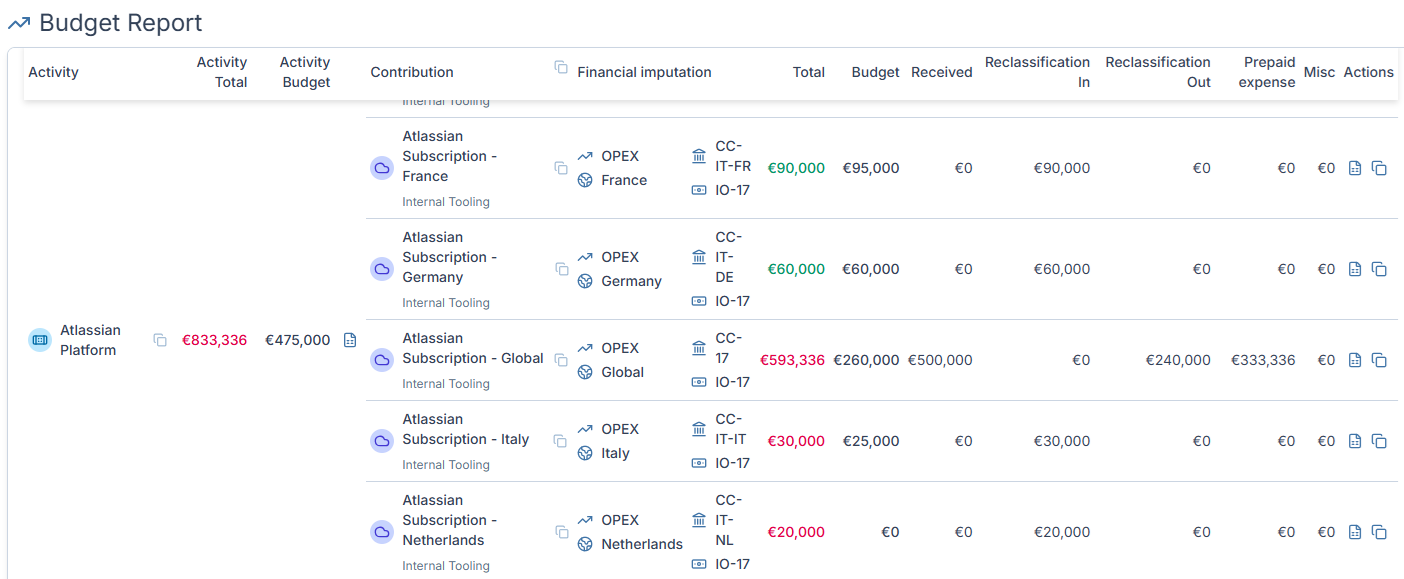Click the CC-IT-FR cost center label

point(733,156)
